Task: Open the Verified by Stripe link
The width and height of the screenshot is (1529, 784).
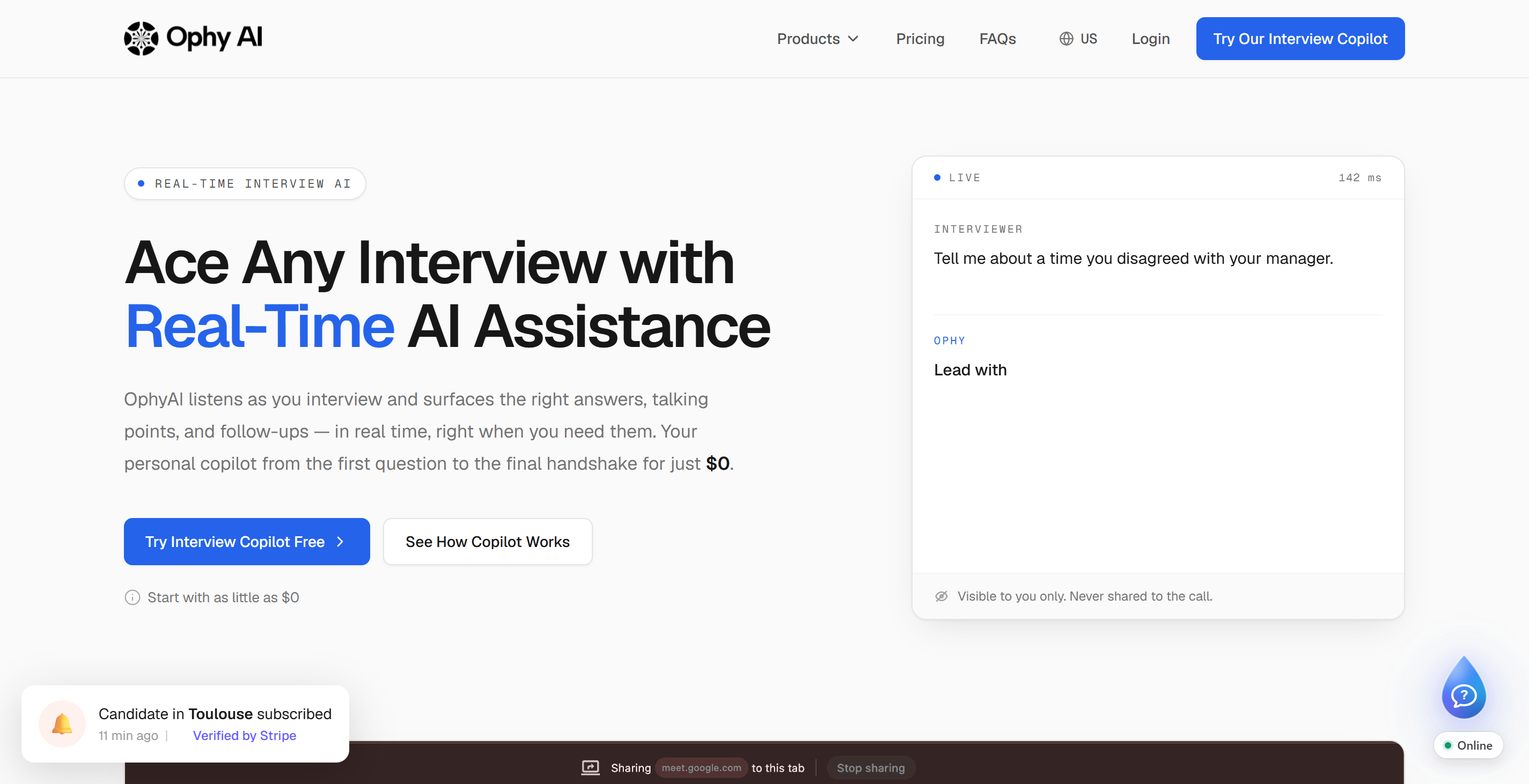Action: (x=244, y=735)
